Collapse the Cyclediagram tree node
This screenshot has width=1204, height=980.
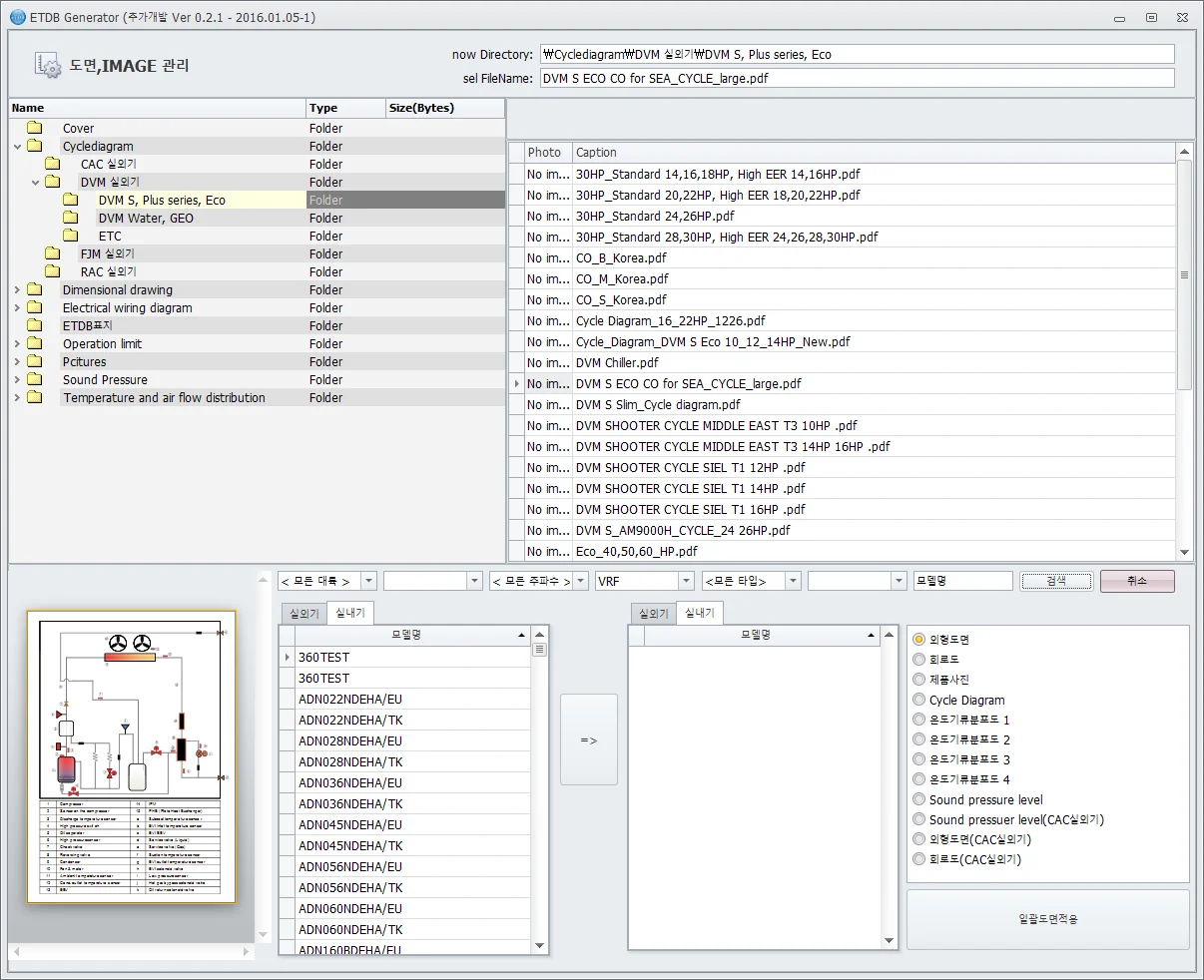pyautogui.click(x=18, y=146)
